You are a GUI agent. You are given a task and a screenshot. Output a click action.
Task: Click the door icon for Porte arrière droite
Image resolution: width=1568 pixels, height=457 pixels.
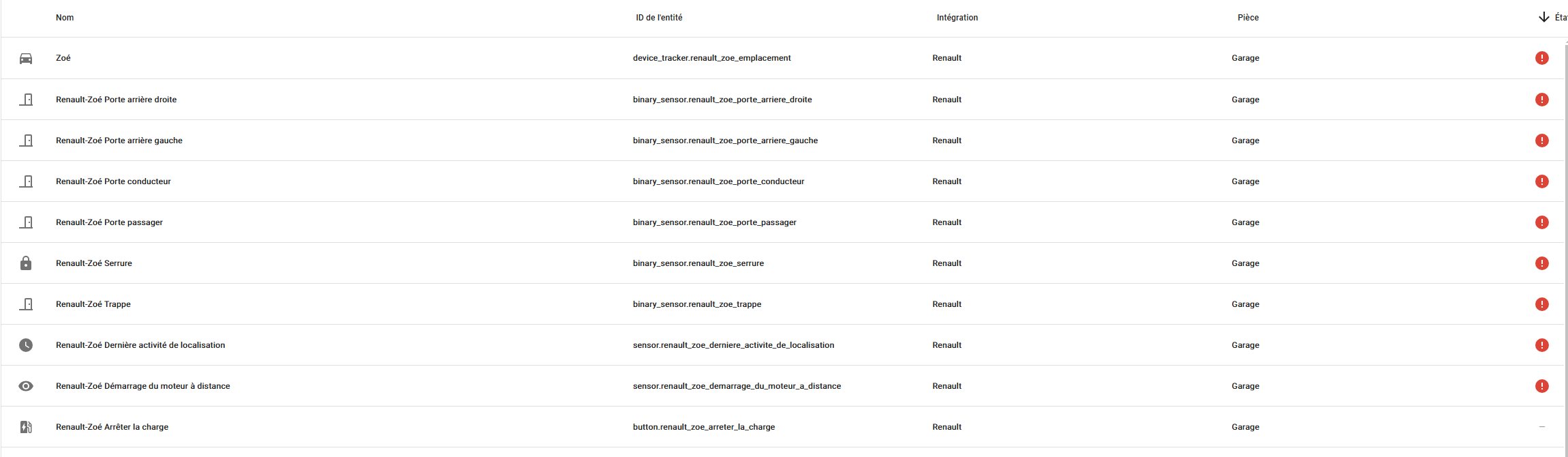[x=26, y=100]
